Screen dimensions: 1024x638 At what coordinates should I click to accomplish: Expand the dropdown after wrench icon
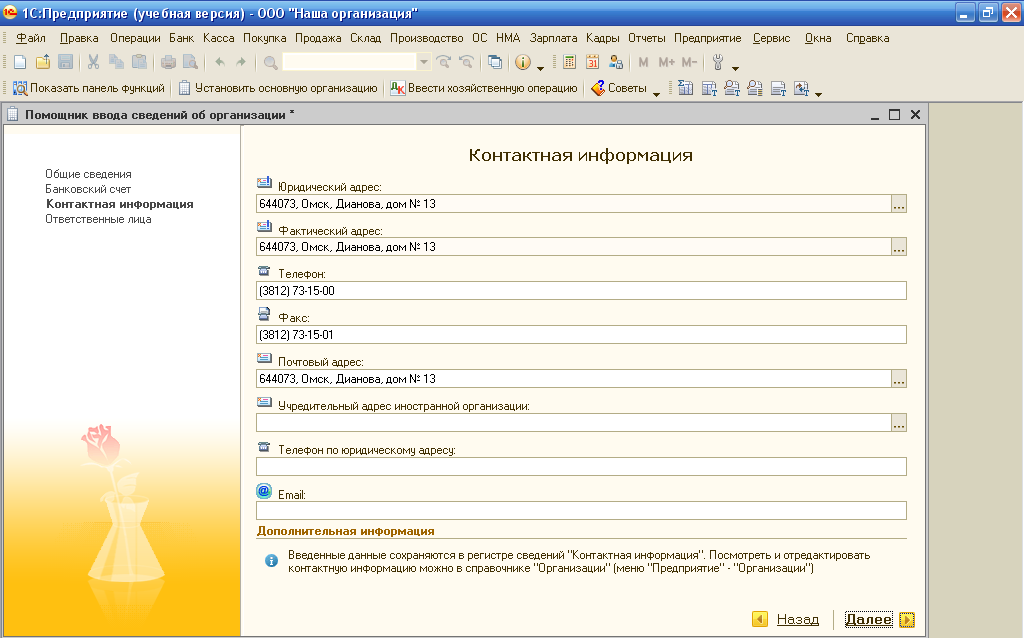(x=735, y=67)
